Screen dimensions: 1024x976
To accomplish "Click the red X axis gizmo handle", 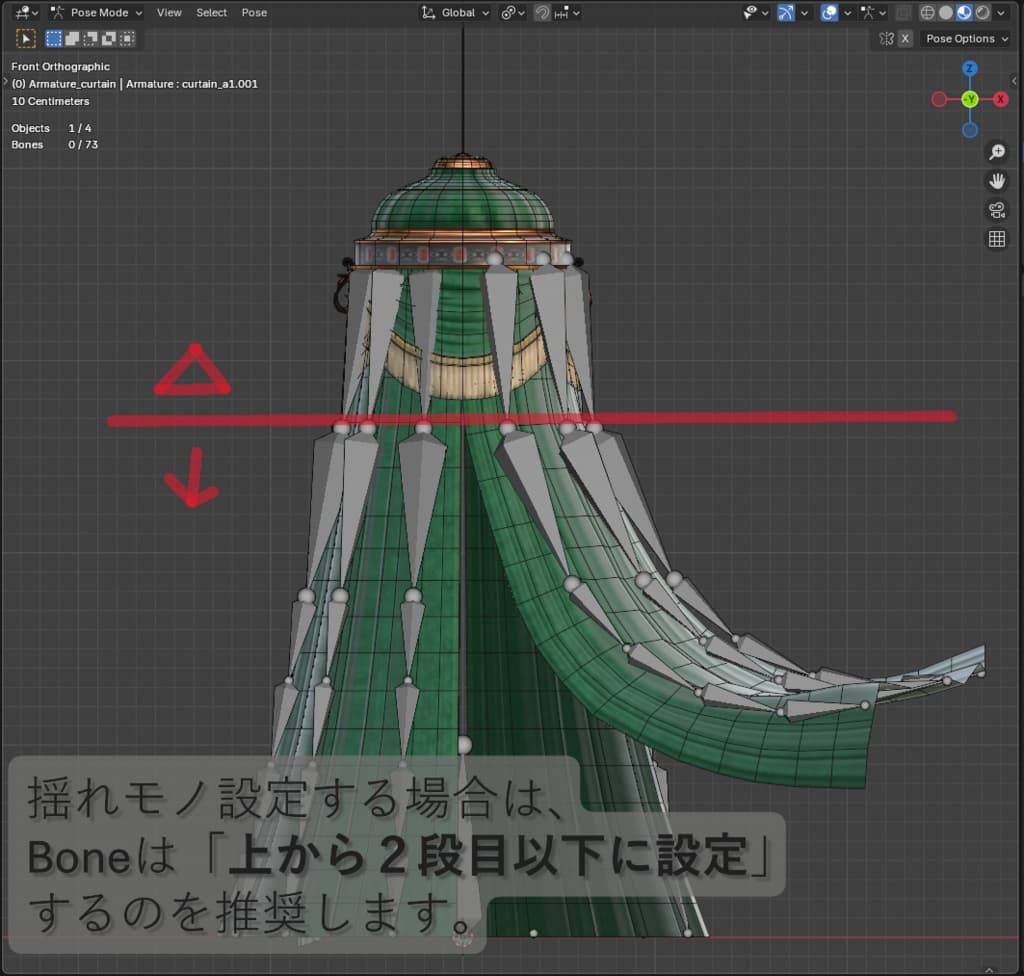I will pyautogui.click(x=1000, y=99).
